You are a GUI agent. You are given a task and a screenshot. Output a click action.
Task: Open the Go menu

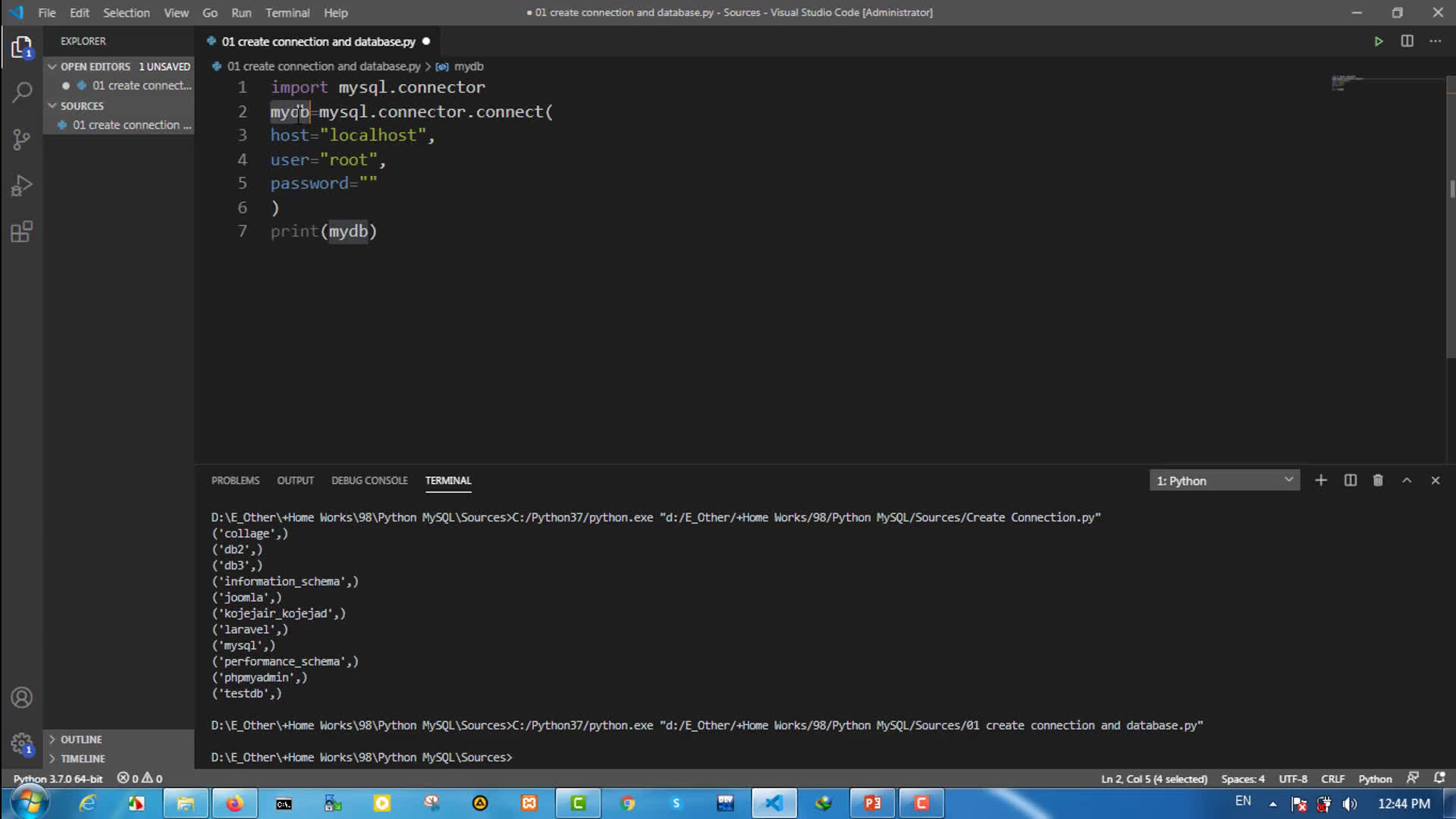coord(210,12)
